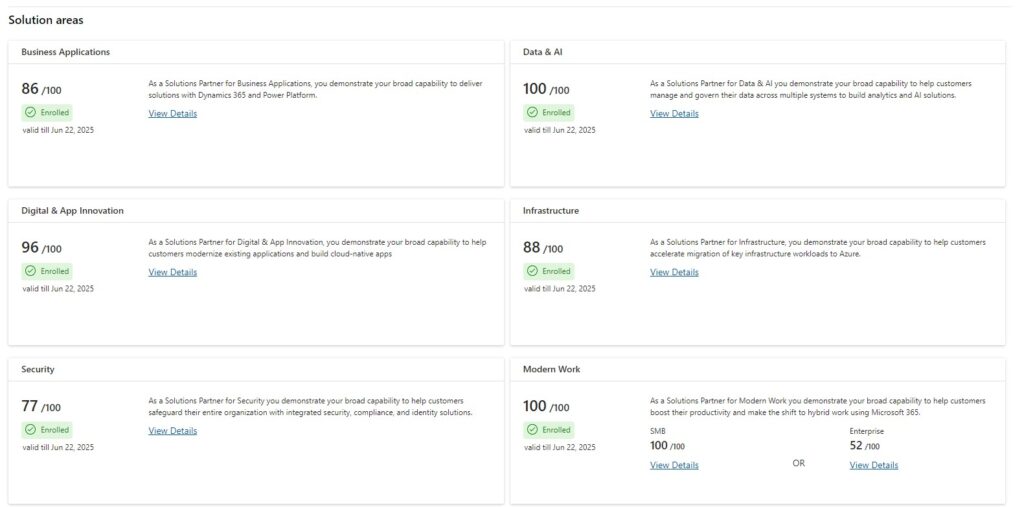This screenshot has width=1024, height=507.
Task: Open View Details for Infrastructure
Action: pyautogui.click(x=674, y=272)
